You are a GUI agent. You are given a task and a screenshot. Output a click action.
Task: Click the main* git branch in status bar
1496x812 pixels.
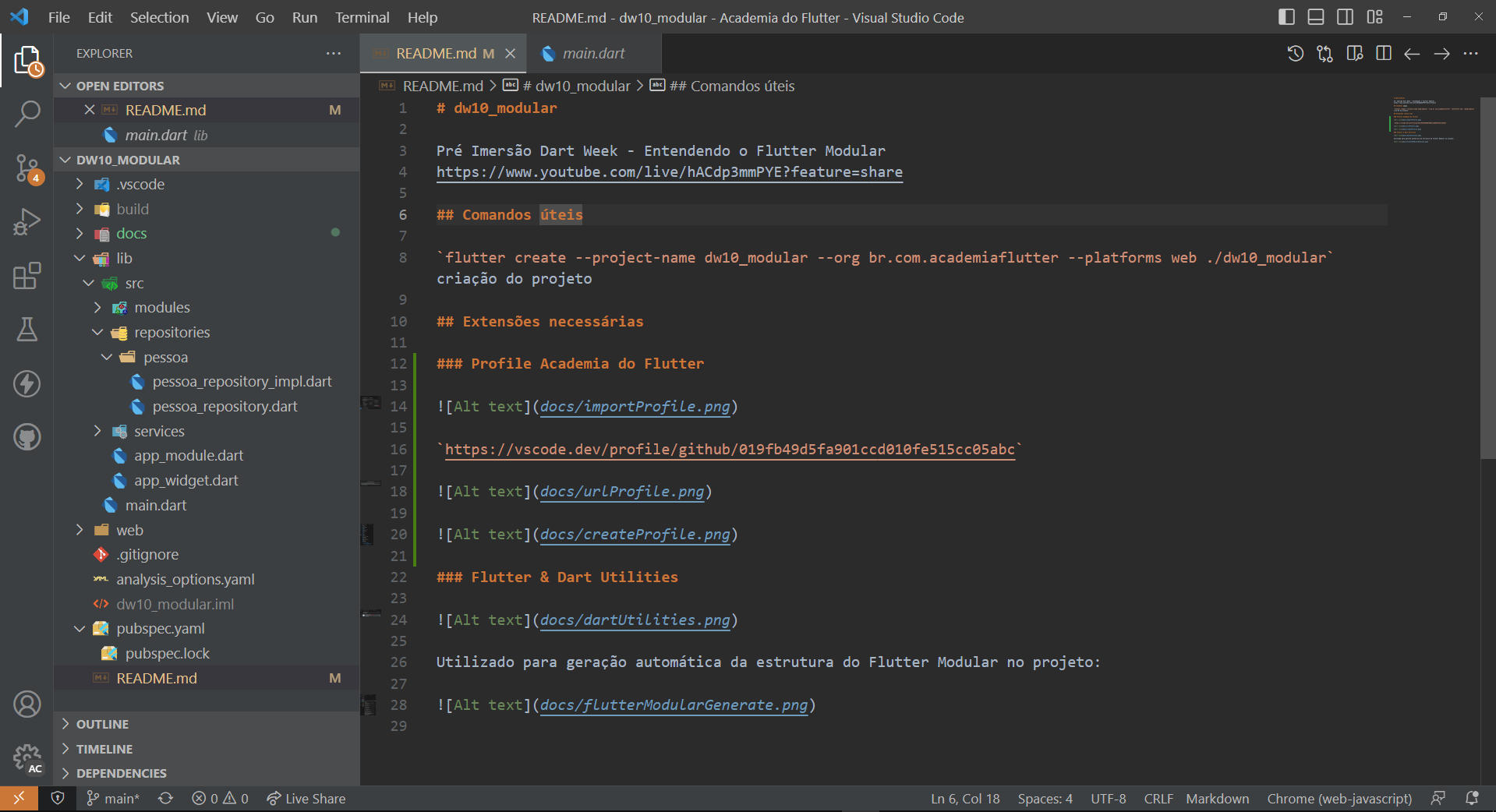pyautogui.click(x=113, y=799)
